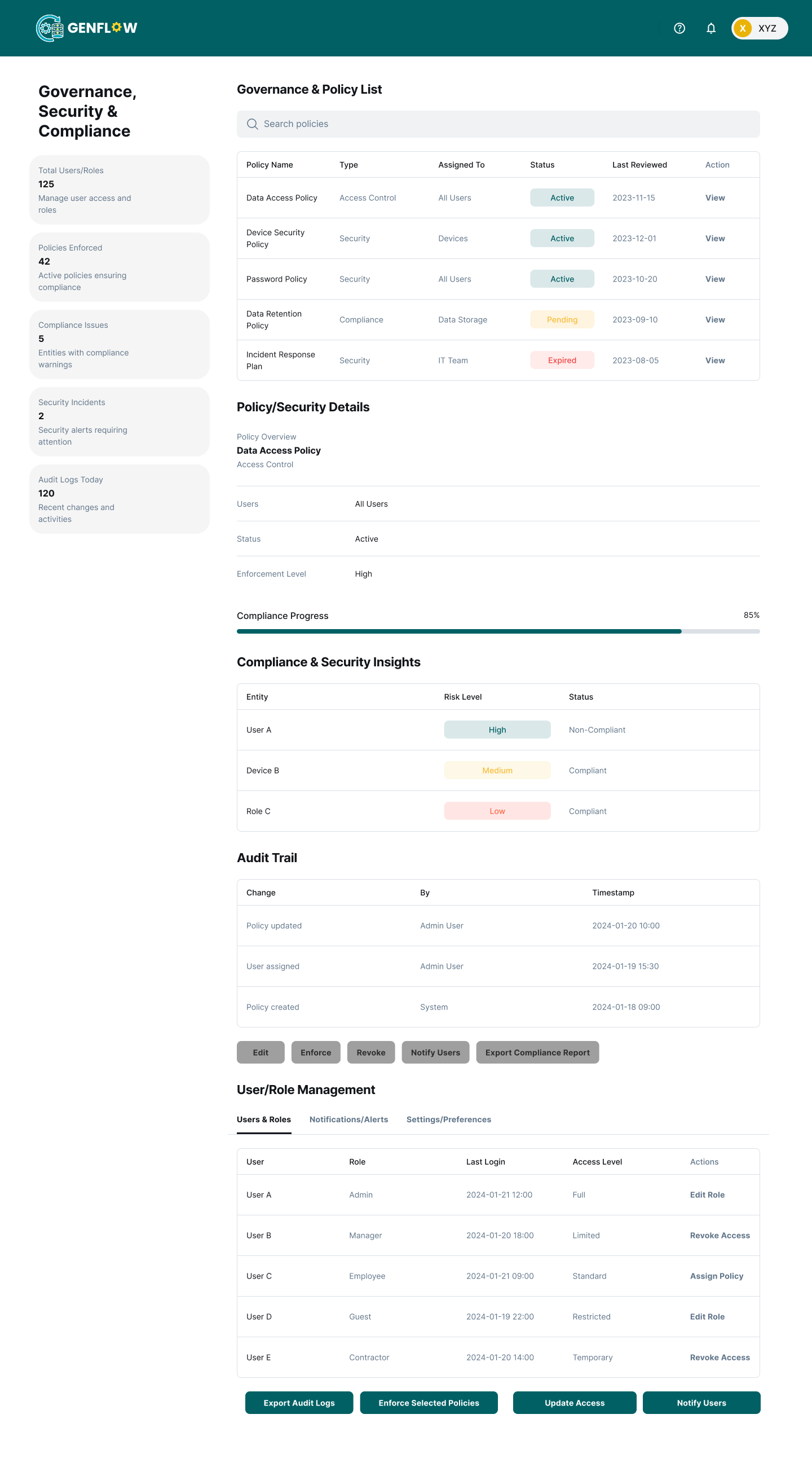The height and width of the screenshot is (1467, 812).
Task: Click Revoke Access for User B
Action: (720, 1236)
